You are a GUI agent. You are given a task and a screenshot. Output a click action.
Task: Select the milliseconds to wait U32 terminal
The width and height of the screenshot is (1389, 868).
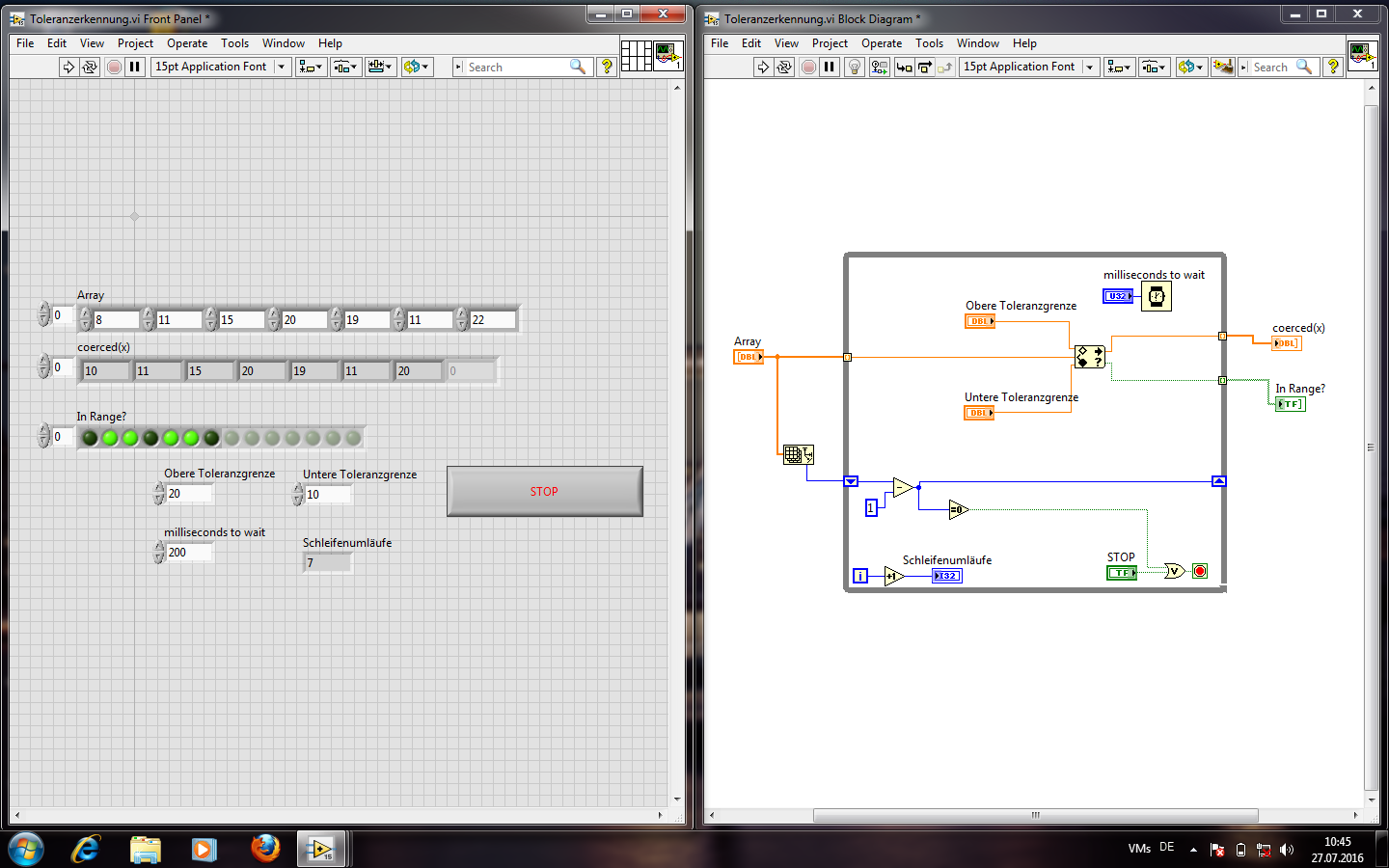click(x=1118, y=296)
